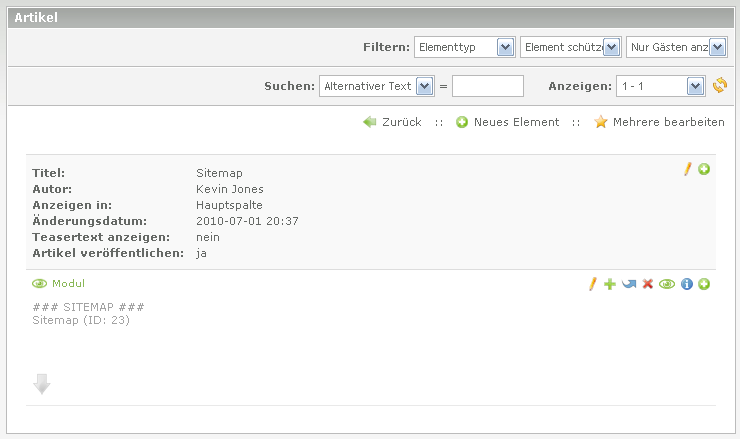Click the green plus cross icon in the Modul row
Viewport: 740px width, 439px height.
point(610,284)
